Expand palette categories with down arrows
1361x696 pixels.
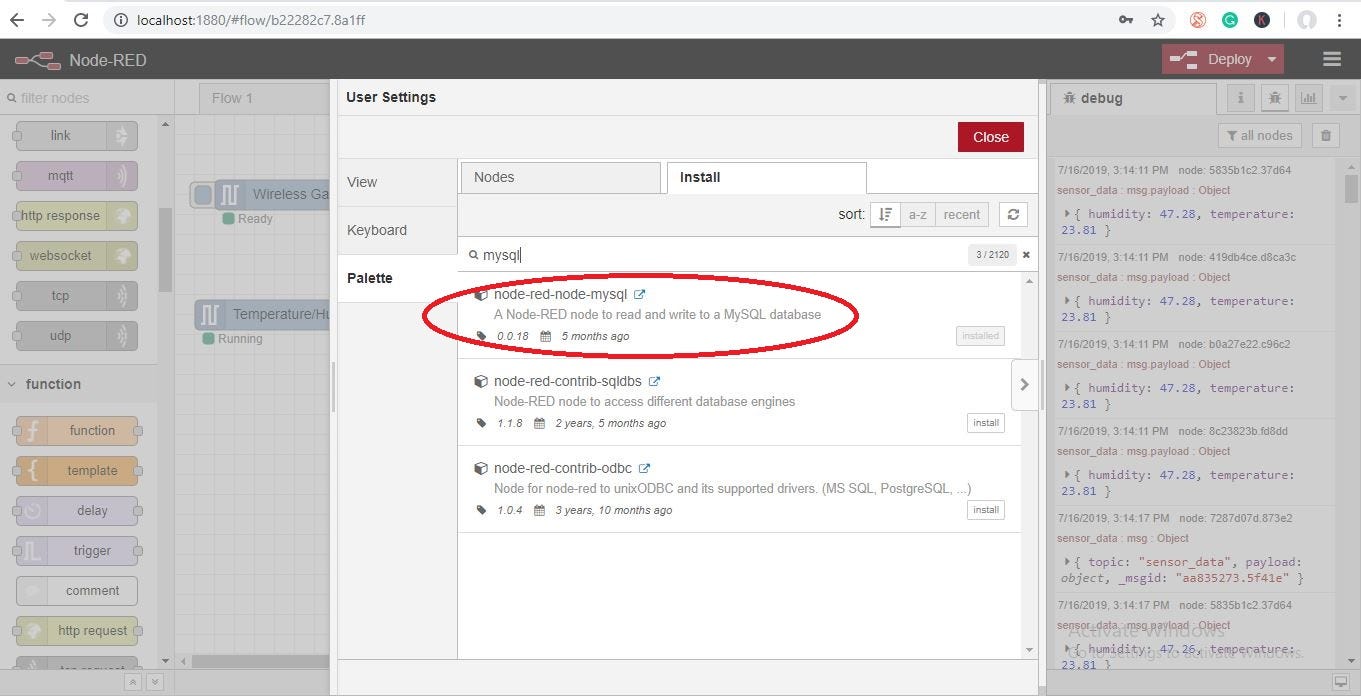coord(154,682)
